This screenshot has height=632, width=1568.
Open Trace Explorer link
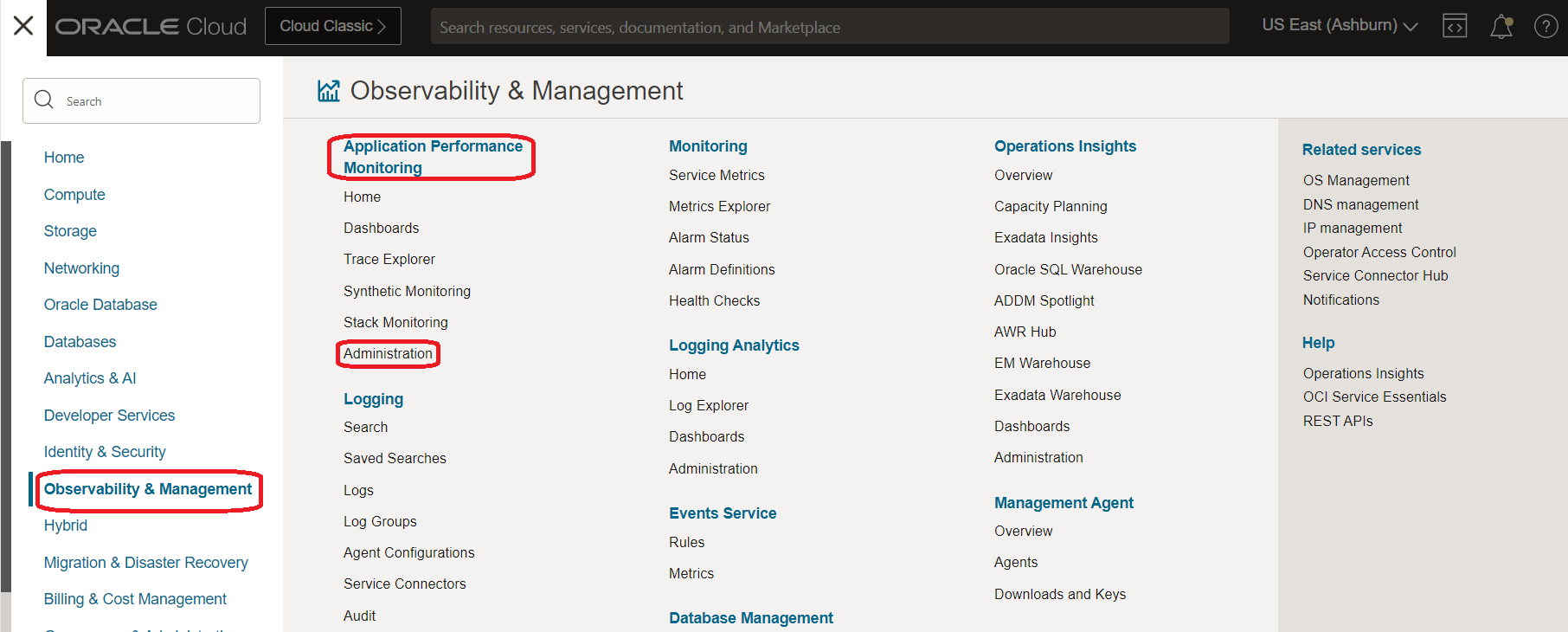[389, 259]
